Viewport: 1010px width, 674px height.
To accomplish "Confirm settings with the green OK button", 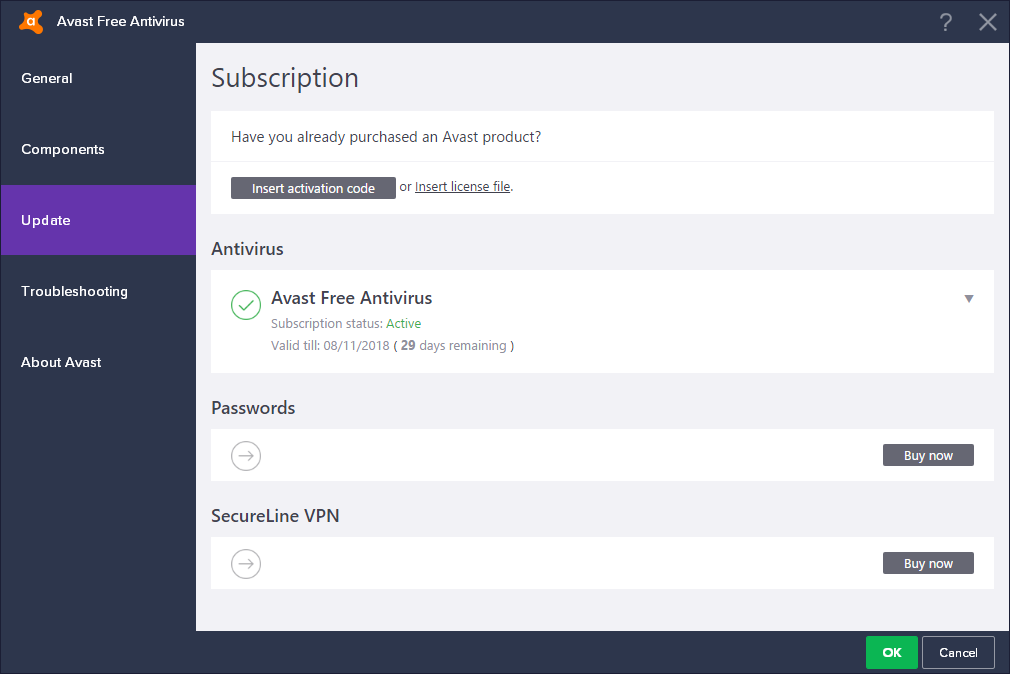I will (891, 653).
